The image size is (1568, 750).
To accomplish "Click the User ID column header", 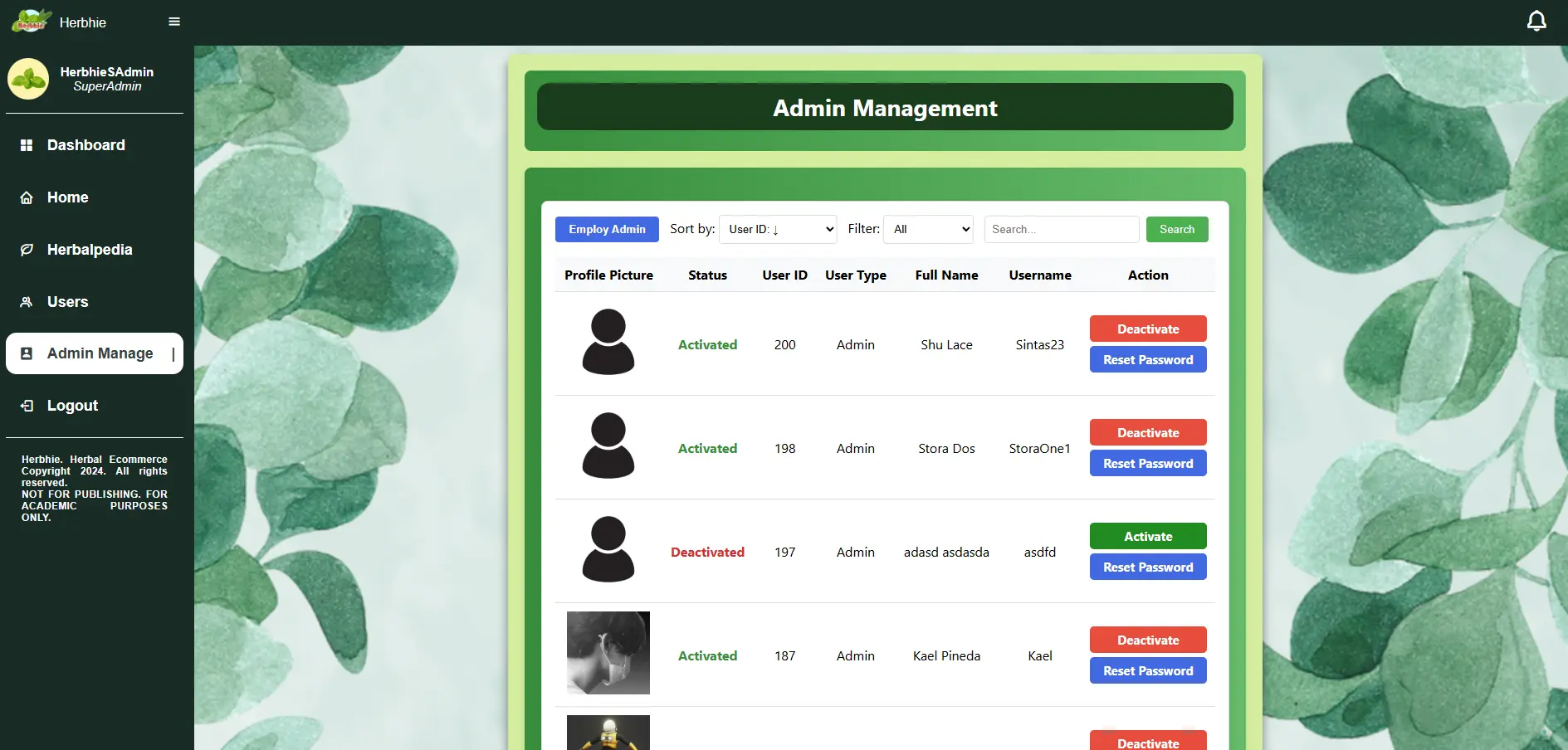I will point(784,275).
